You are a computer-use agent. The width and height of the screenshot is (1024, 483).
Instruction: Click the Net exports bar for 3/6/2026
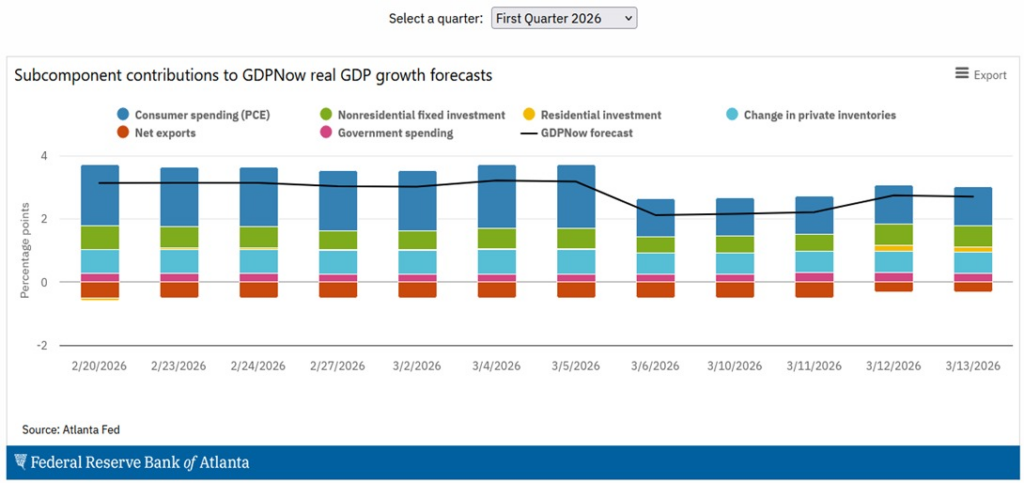[x=656, y=290]
